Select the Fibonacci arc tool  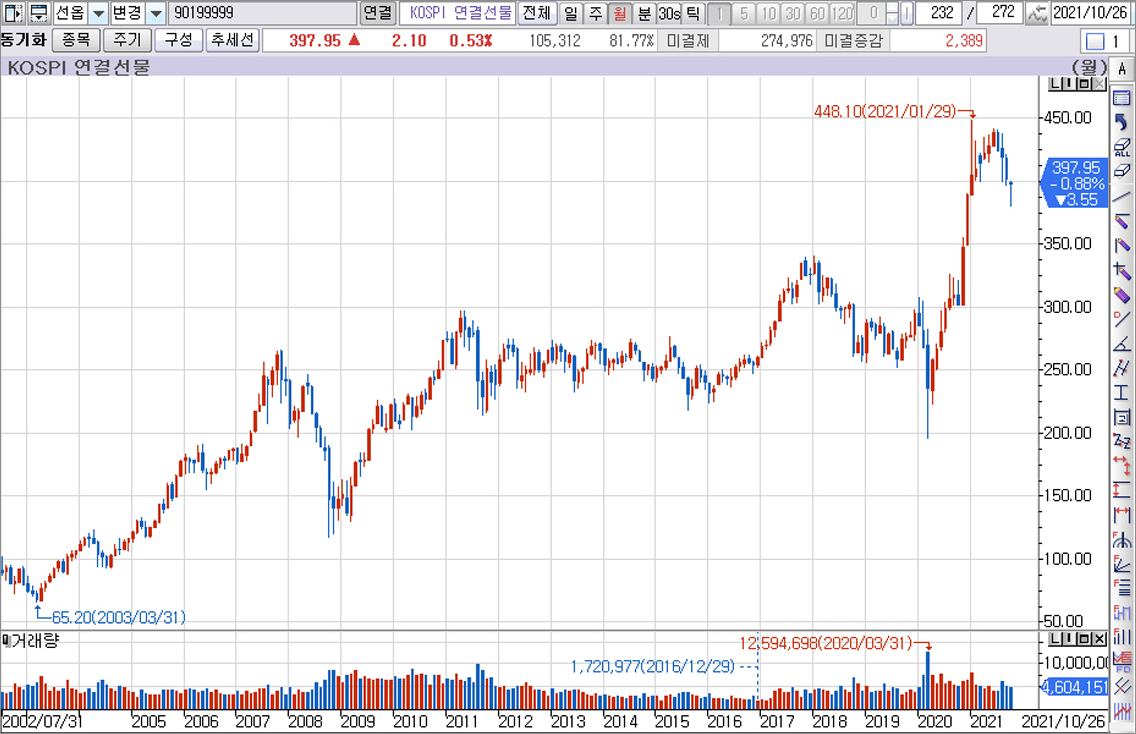(1122, 539)
